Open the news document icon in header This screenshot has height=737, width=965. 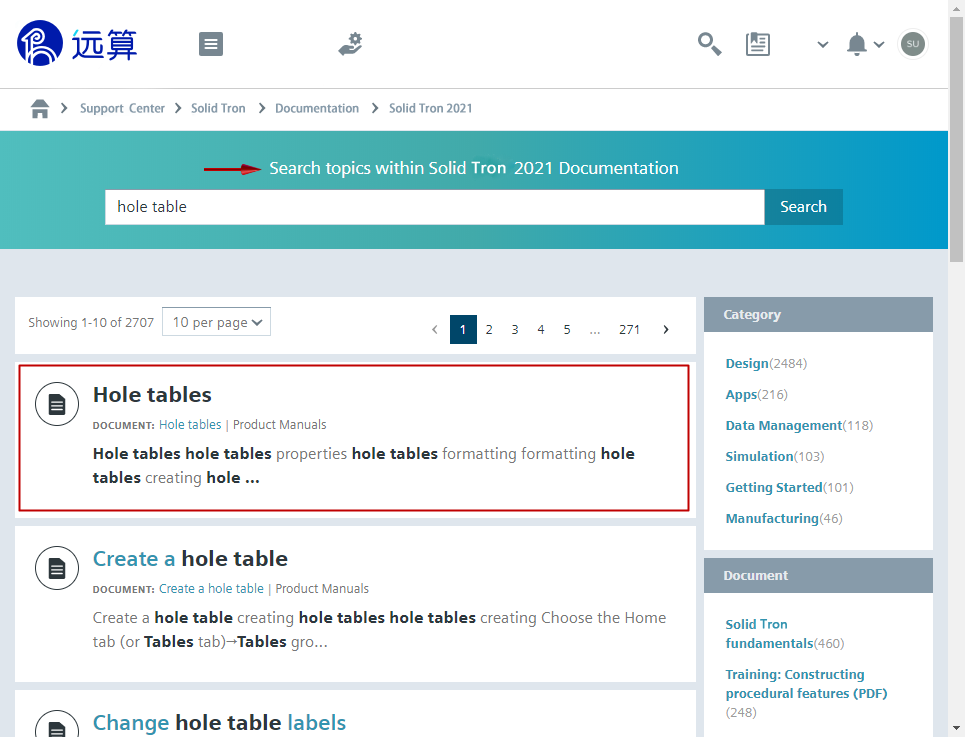(x=758, y=44)
